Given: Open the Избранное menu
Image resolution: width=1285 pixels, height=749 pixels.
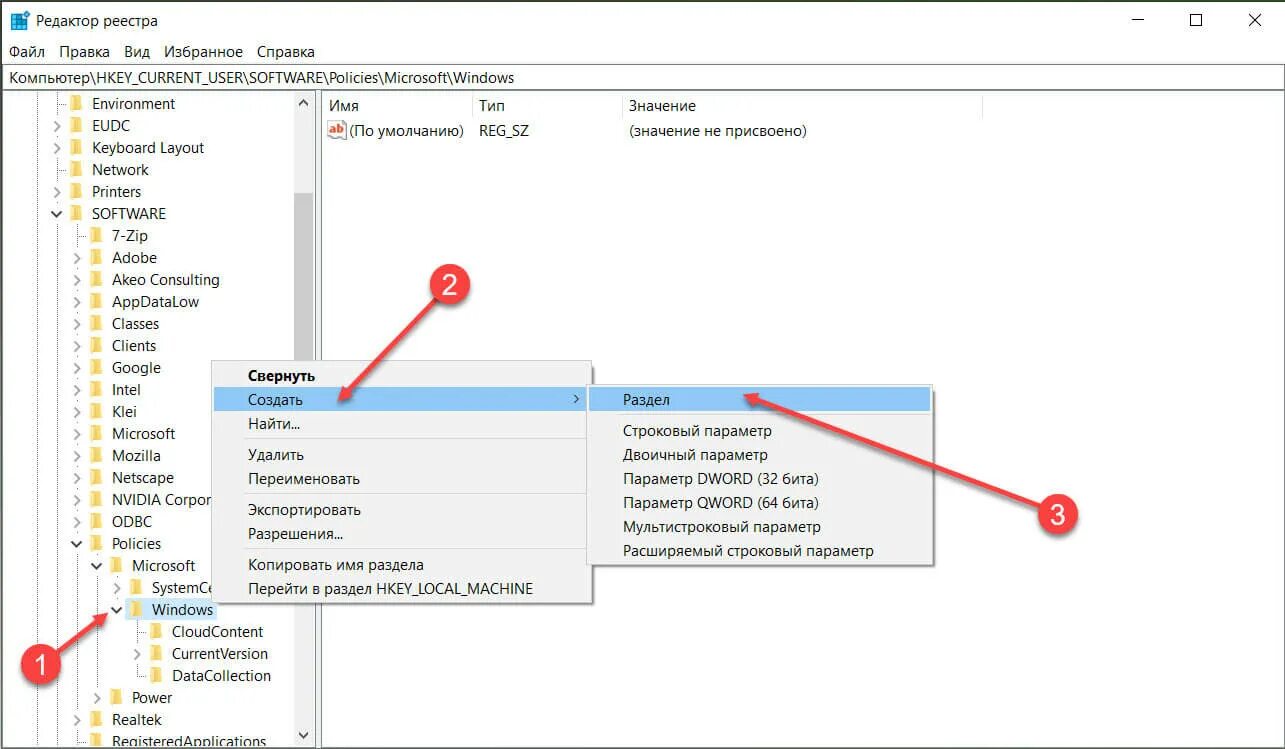Looking at the screenshot, I should point(204,52).
